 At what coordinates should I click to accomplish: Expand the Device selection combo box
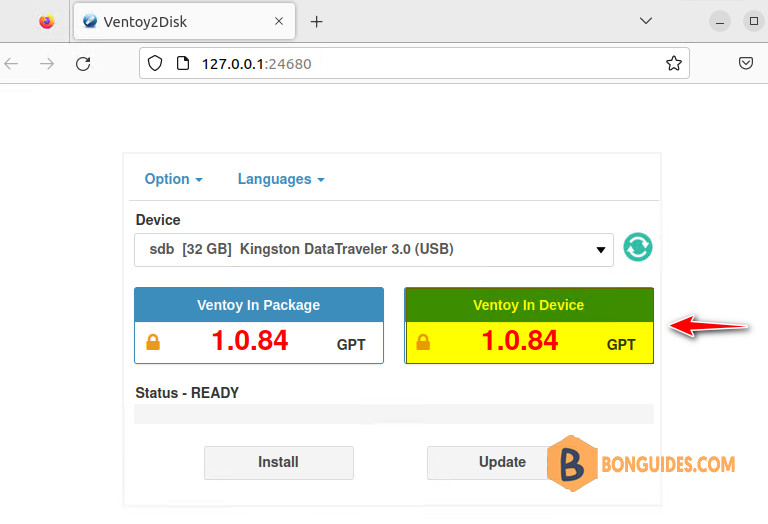click(x=374, y=250)
